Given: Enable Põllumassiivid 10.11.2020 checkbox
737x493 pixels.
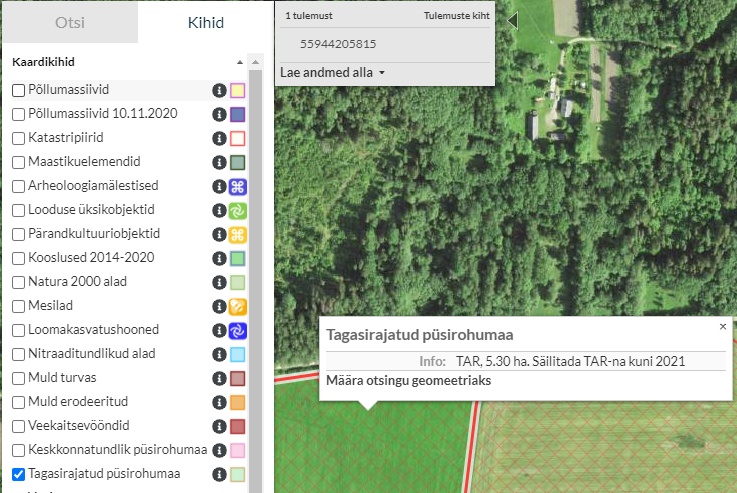Looking at the screenshot, I should click(x=18, y=114).
